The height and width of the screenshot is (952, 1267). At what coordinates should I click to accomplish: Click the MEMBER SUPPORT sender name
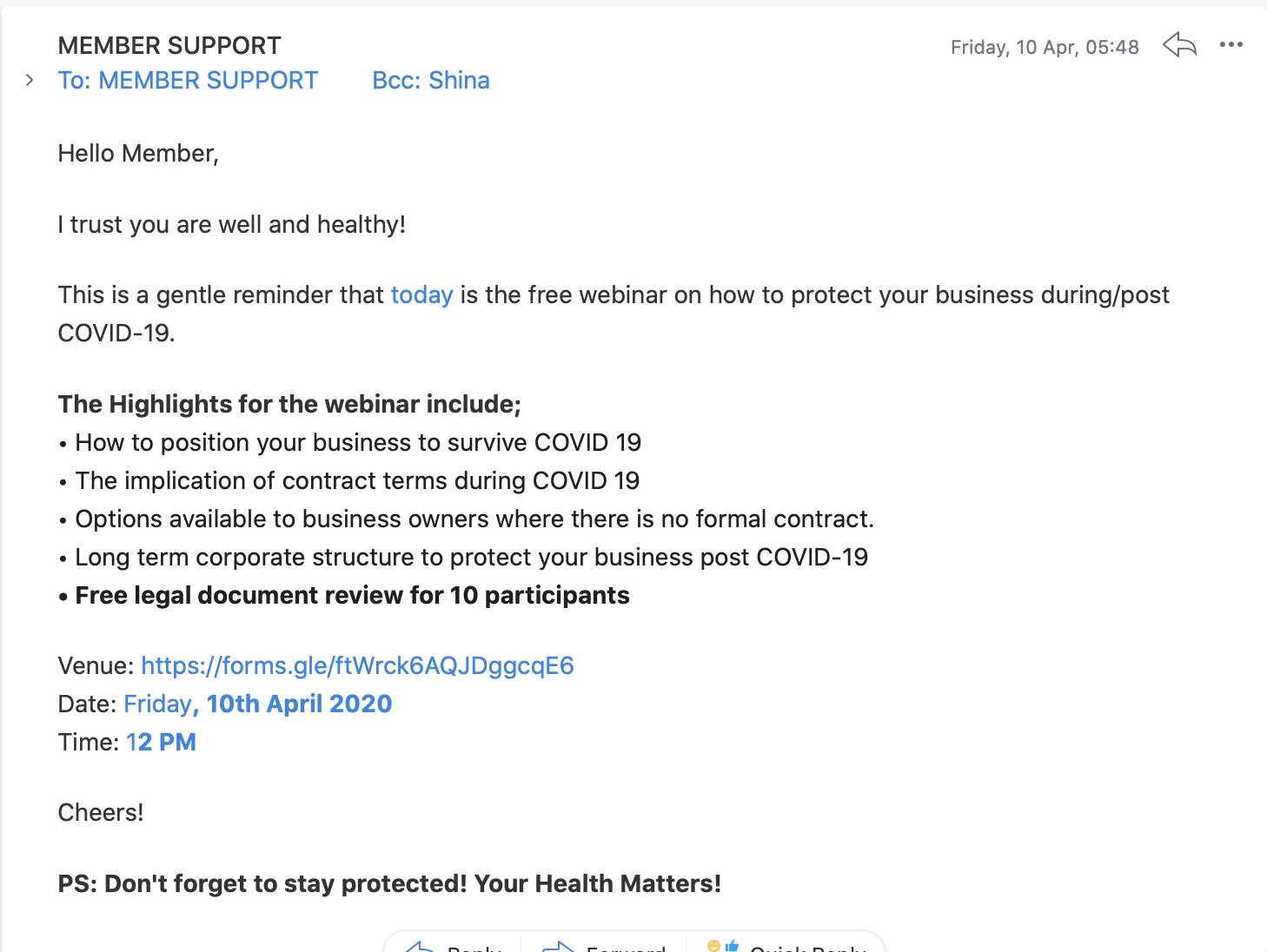point(169,45)
